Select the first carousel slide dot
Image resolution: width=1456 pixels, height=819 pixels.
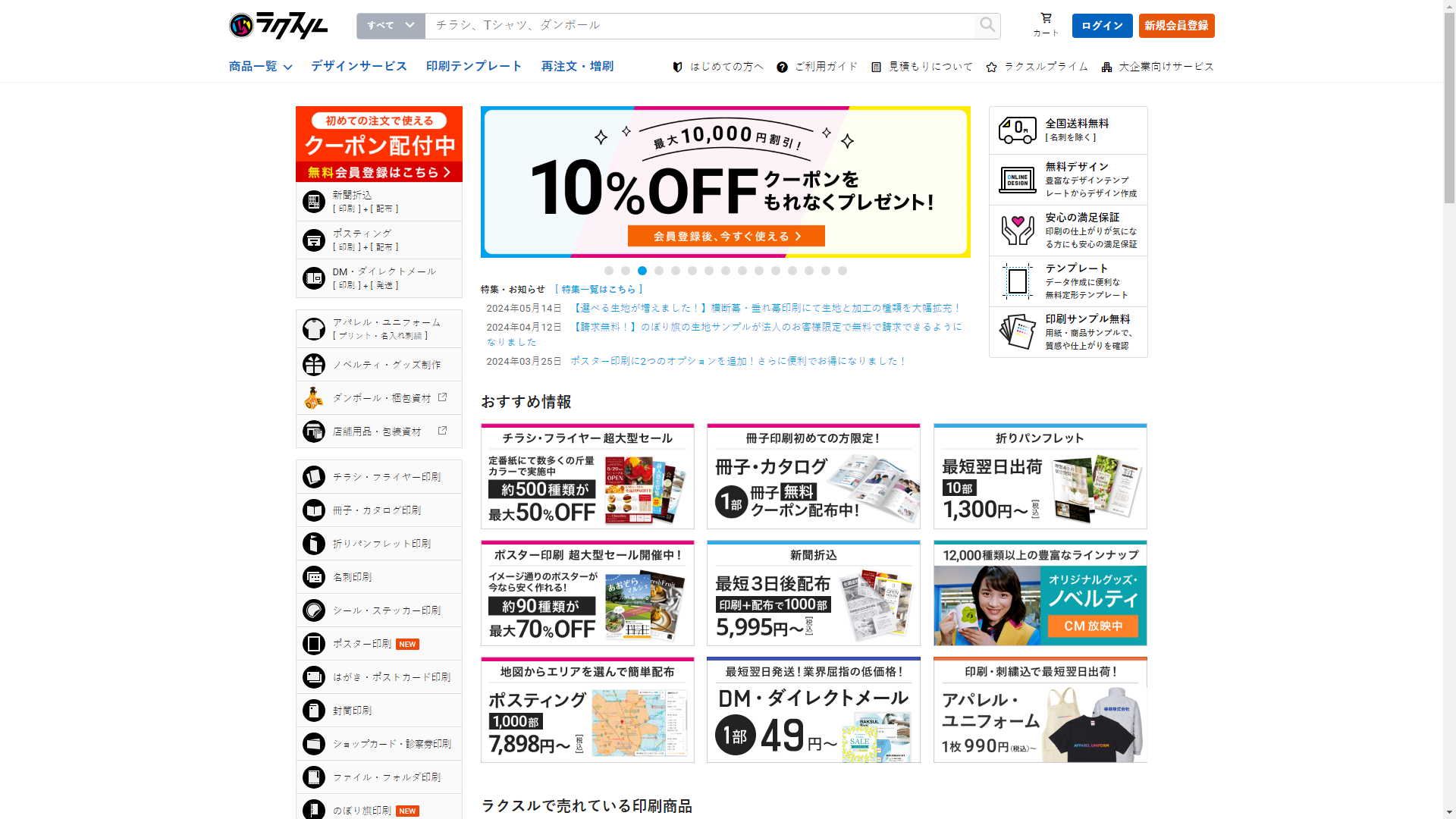[609, 271]
